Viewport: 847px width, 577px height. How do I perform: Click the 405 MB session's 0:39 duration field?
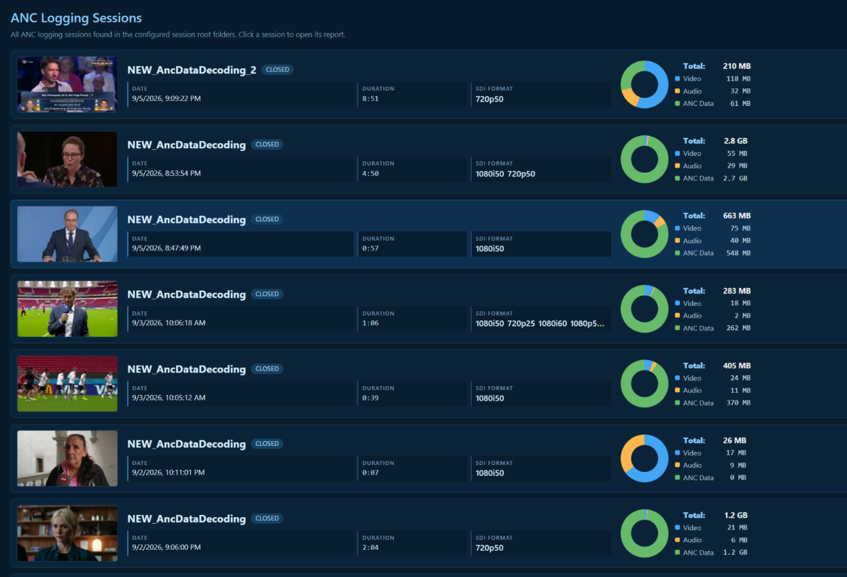click(x=413, y=393)
